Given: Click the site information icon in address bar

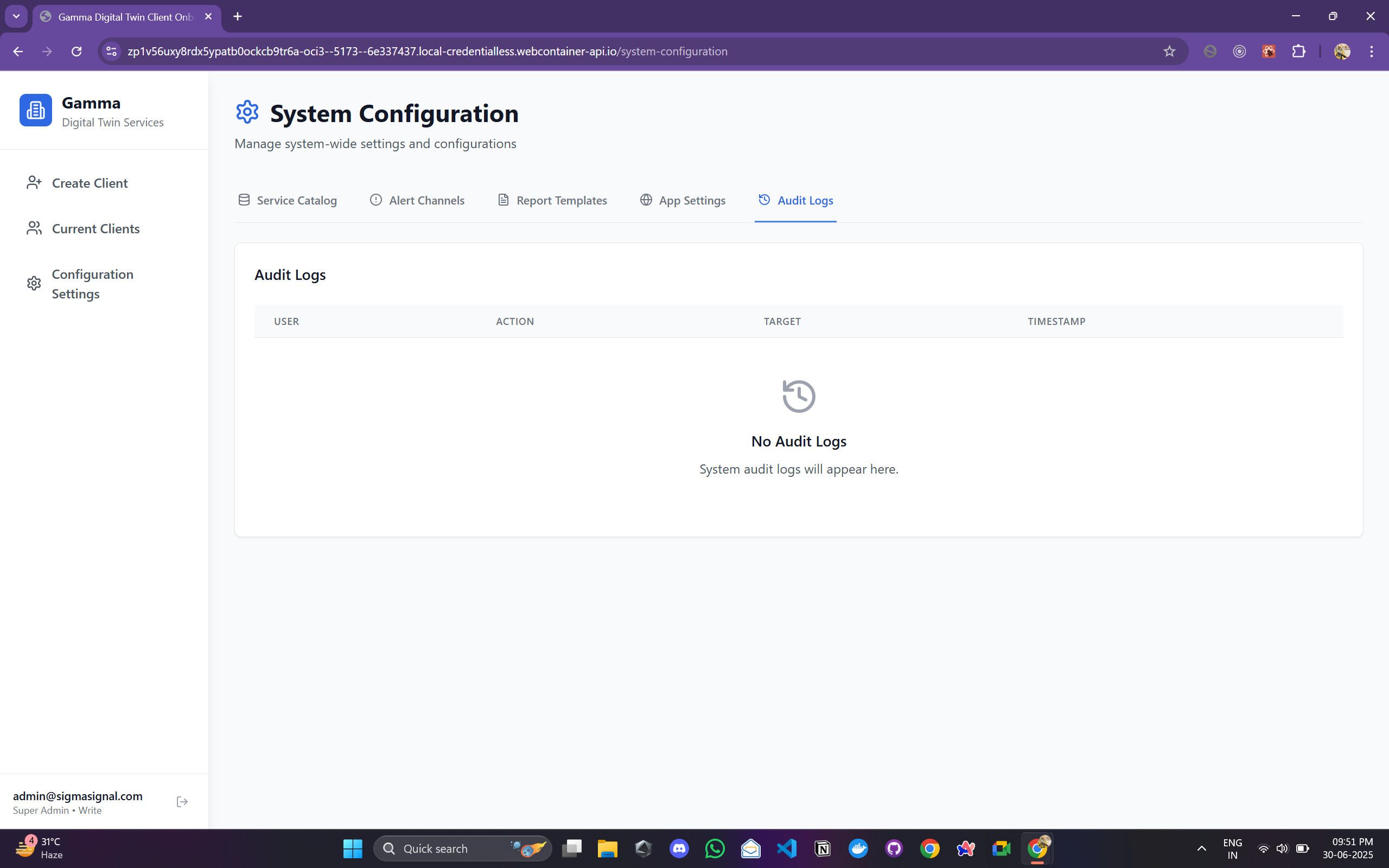Looking at the screenshot, I should pyautogui.click(x=111, y=52).
